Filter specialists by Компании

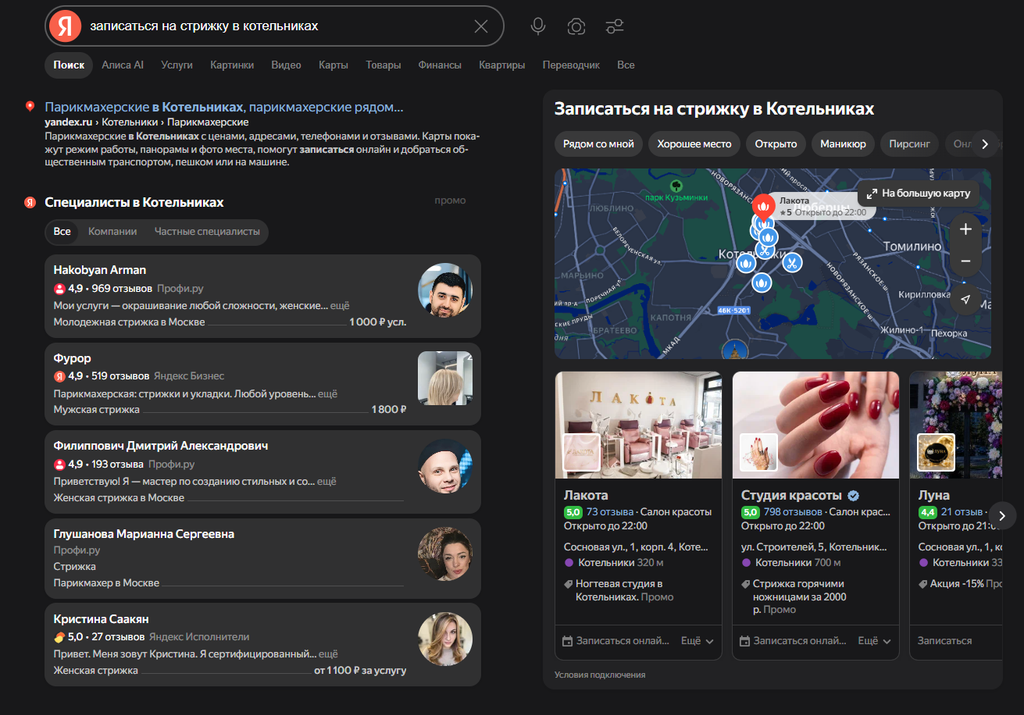click(x=112, y=232)
